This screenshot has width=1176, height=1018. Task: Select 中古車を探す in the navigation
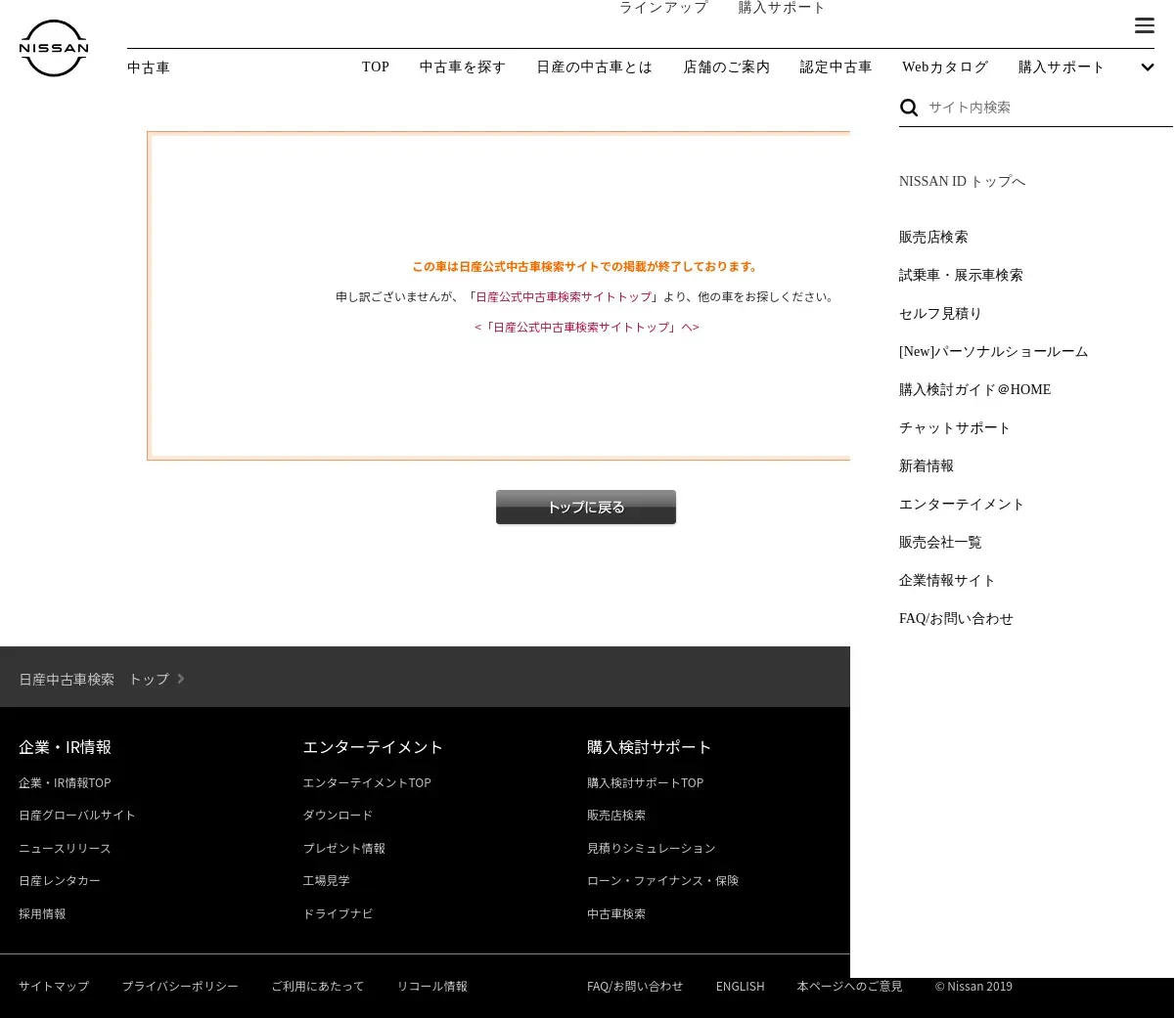pos(463,67)
